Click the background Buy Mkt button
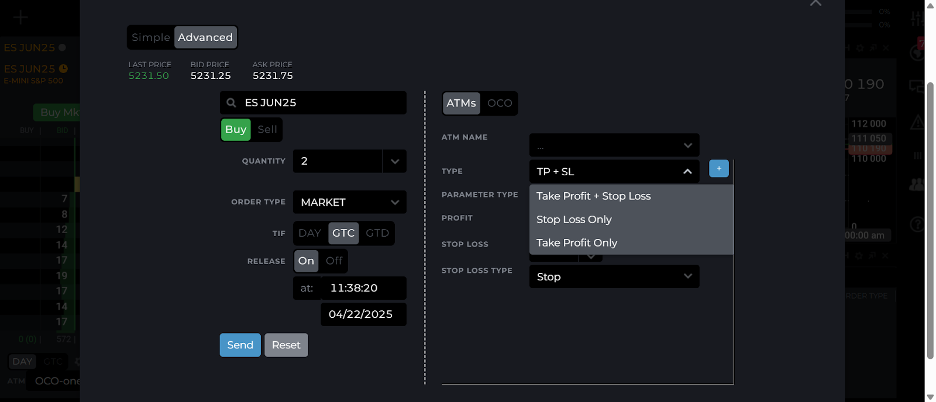The image size is (936, 402). (x=57, y=112)
